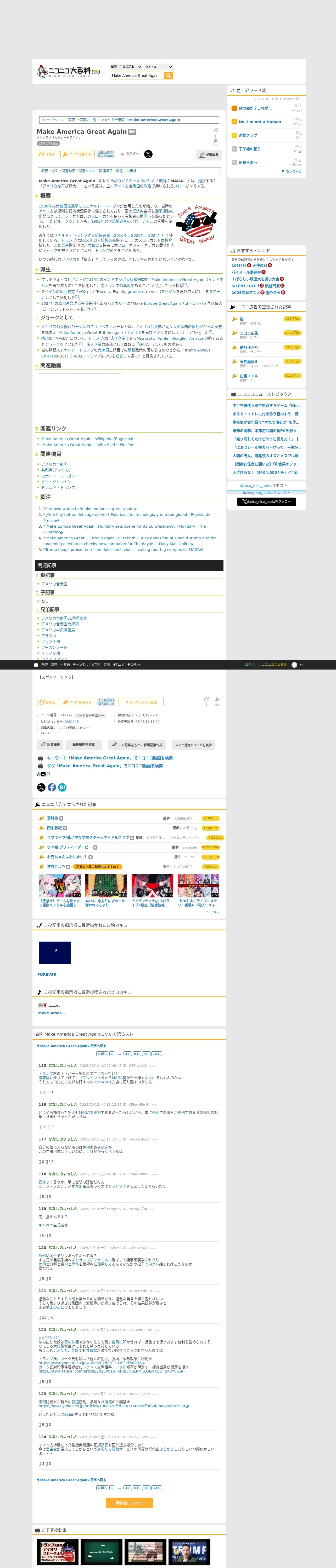Viewport: 336px width, 1568px height.
Task: Click 静画 in the black menu bar
Action: [x=54, y=665]
